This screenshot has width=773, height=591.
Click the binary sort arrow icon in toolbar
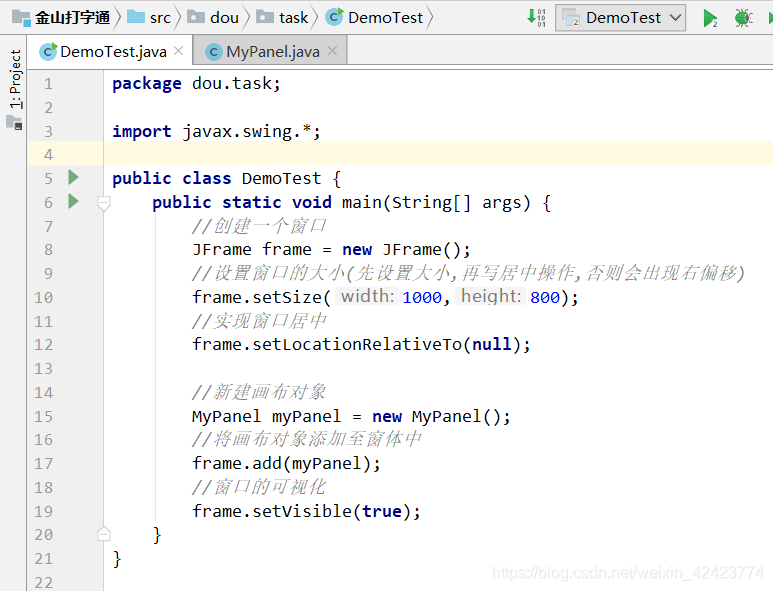(x=536, y=18)
